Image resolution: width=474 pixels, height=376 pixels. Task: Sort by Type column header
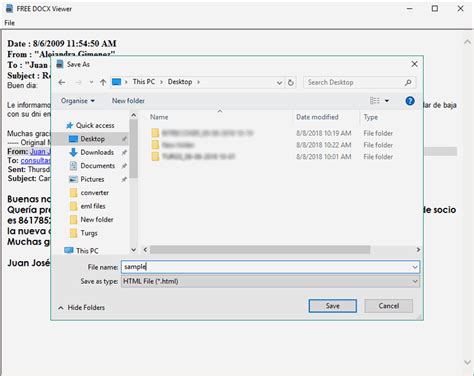(x=371, y=117)
